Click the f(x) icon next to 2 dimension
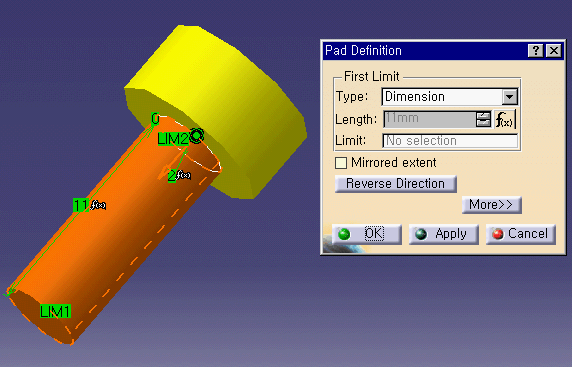The image size is (572, 367). [183, 175]
